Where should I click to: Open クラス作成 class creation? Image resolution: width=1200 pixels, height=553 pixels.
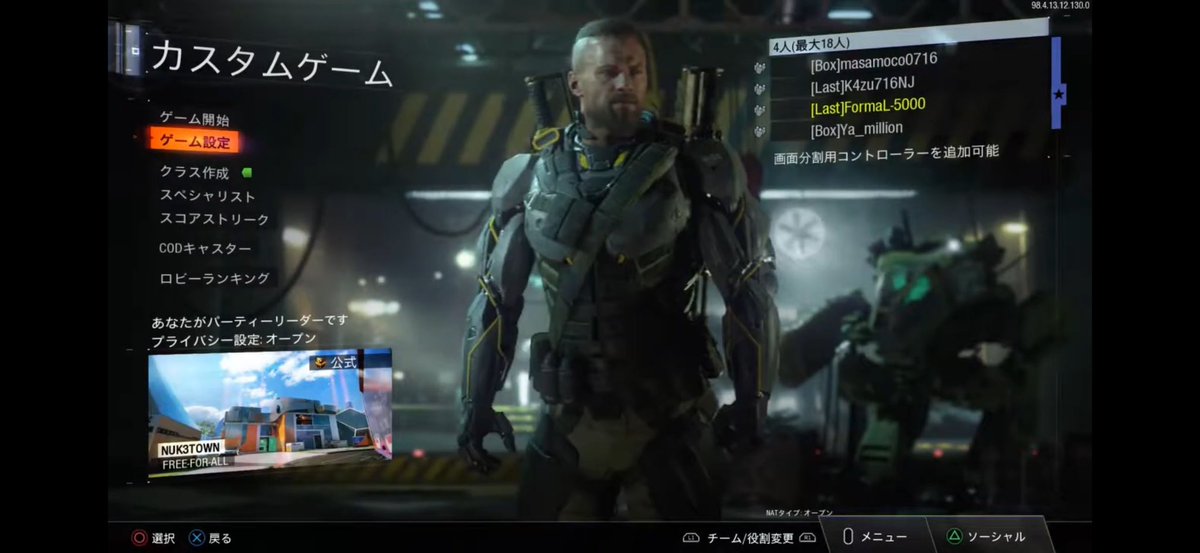[194, 173]
